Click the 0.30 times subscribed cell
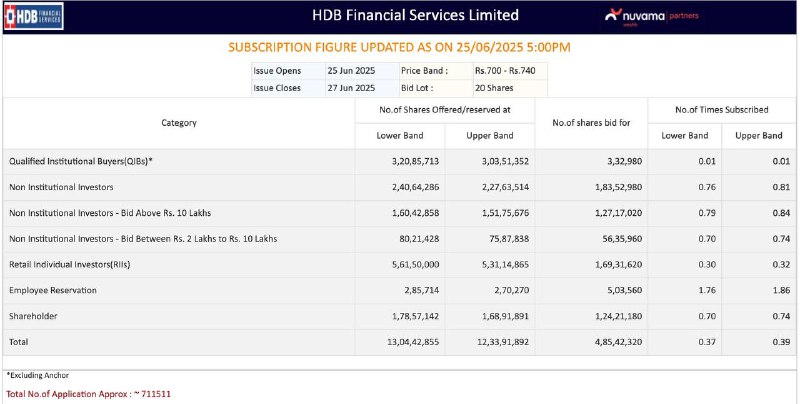 pyautogui.click(x=707, y=265)
